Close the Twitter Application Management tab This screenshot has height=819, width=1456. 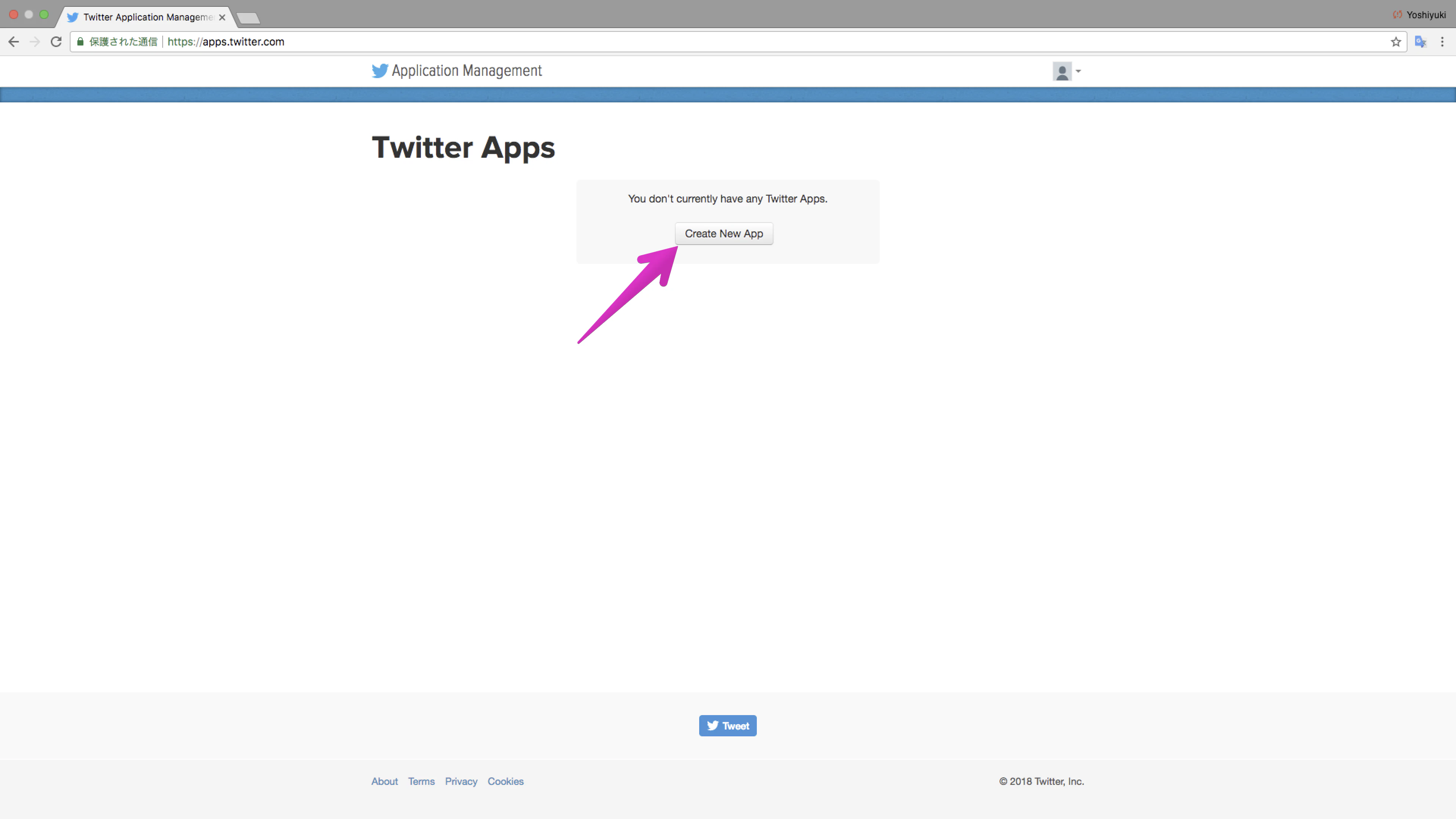(x=222, y=17)
